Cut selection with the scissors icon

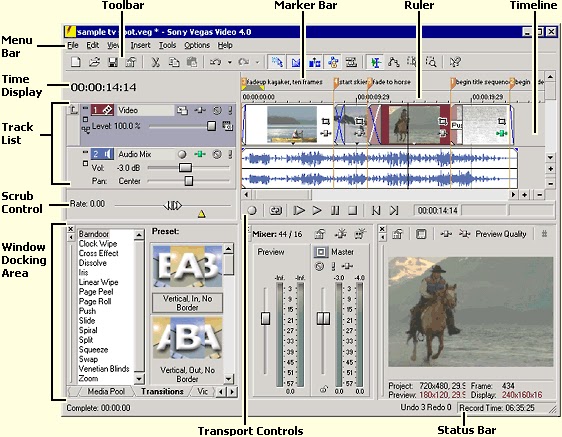point(155,62)
